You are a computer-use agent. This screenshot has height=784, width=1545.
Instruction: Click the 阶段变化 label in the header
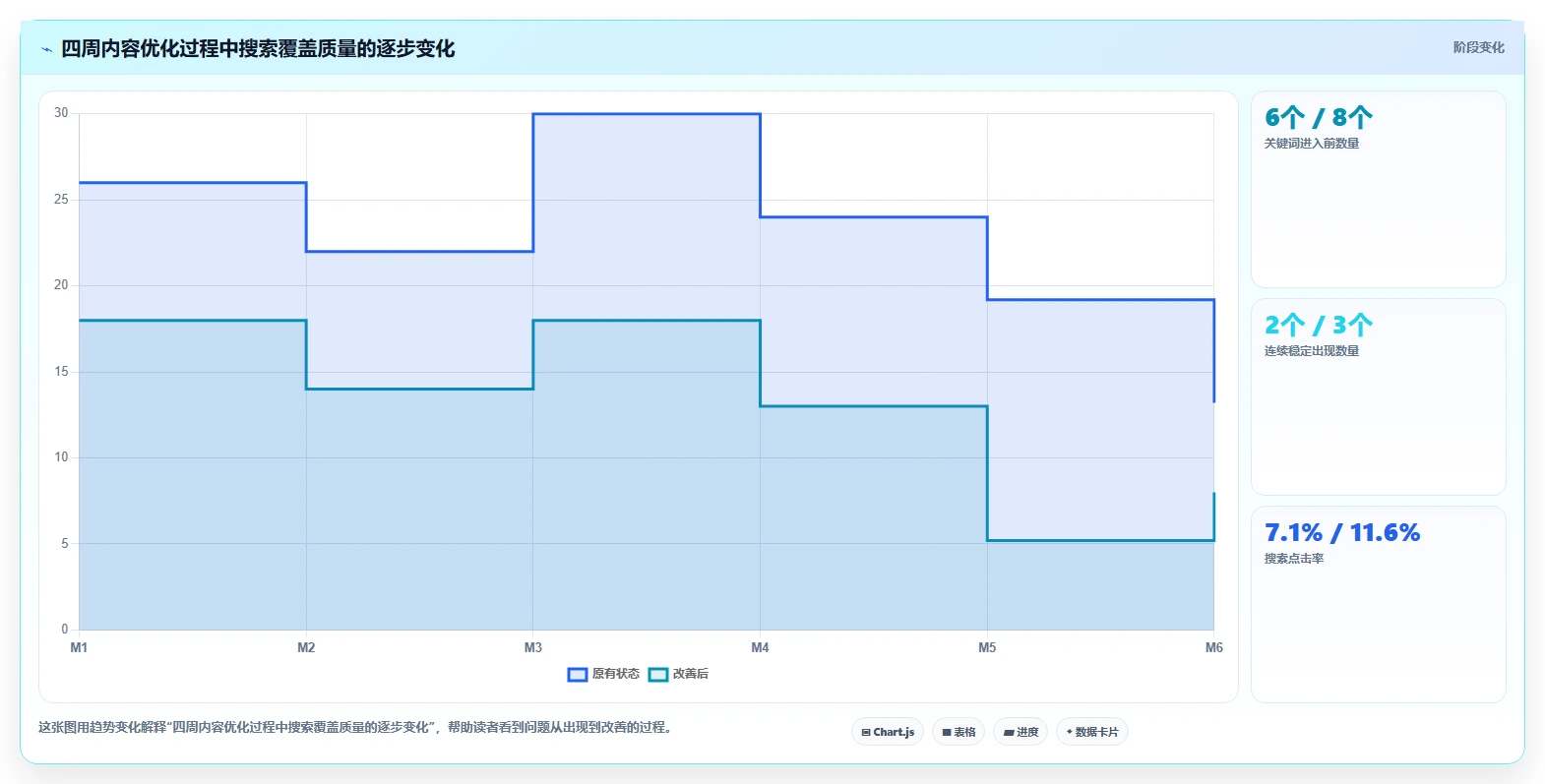(x=1478, y=47)
